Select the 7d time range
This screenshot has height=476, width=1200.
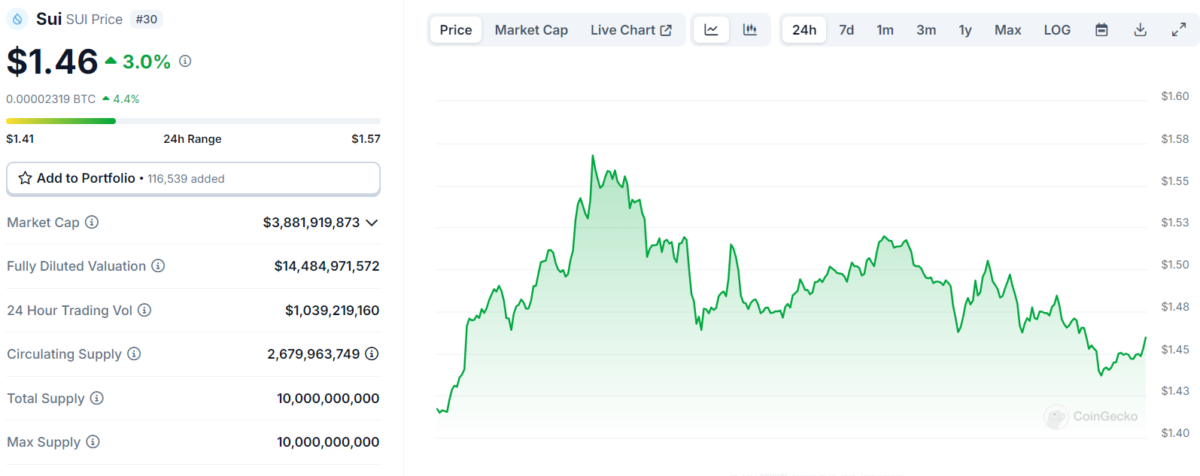click(846, 30)
